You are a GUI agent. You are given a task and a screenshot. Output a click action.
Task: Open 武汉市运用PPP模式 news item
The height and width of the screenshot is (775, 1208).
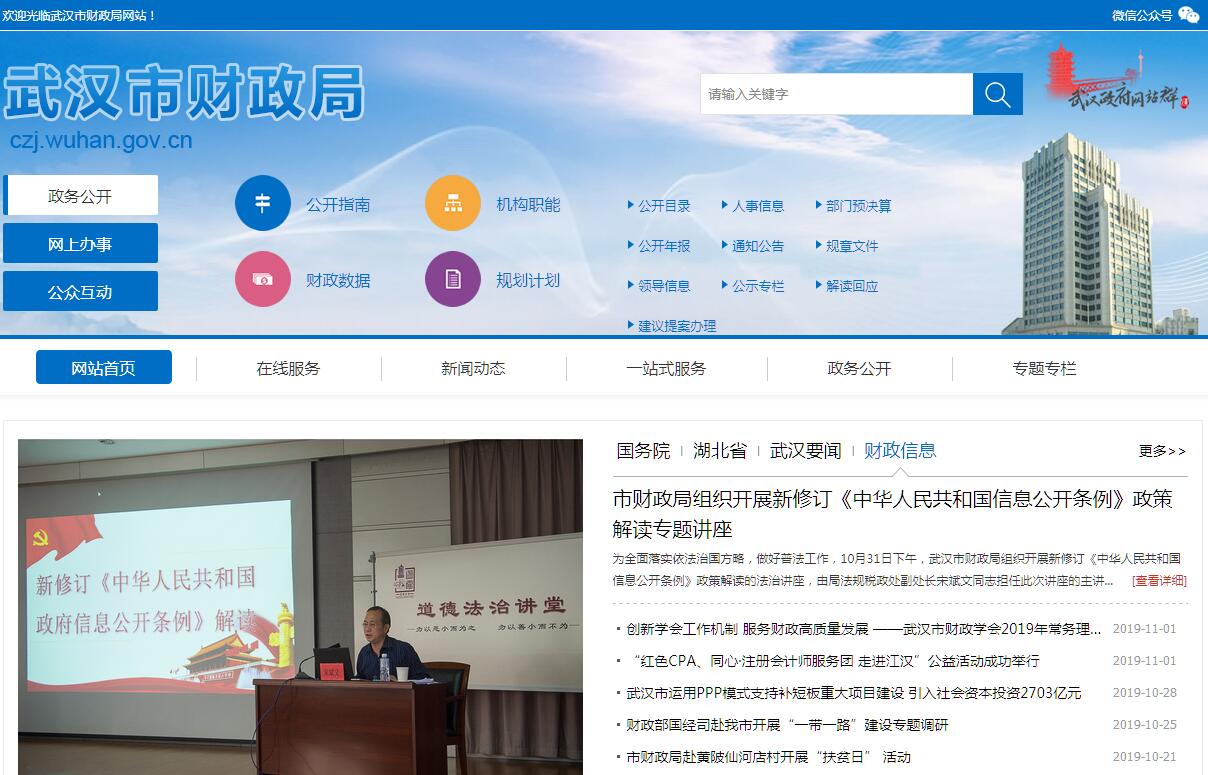pos(854,693)
